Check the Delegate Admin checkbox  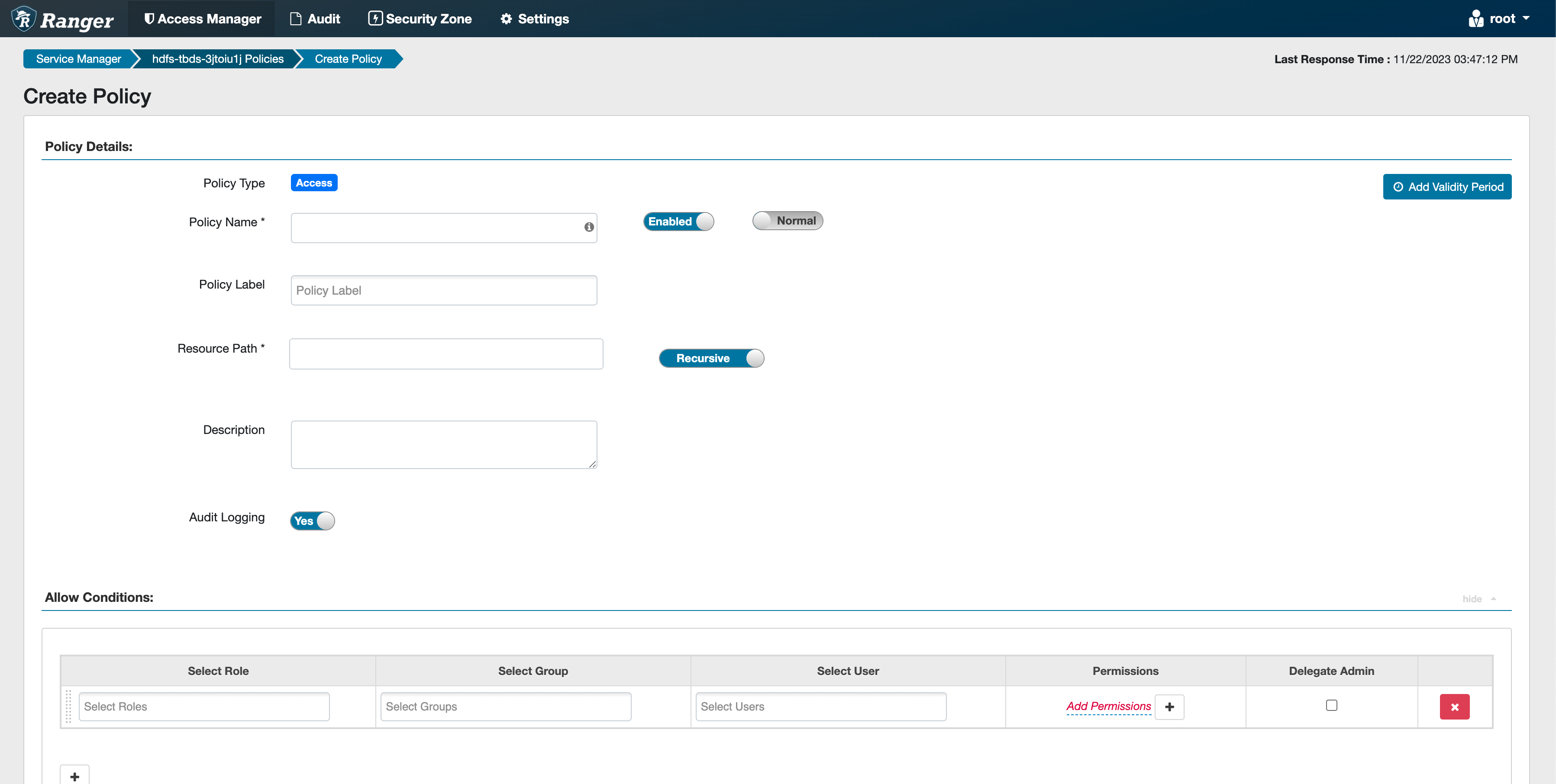coord(1331,706)
